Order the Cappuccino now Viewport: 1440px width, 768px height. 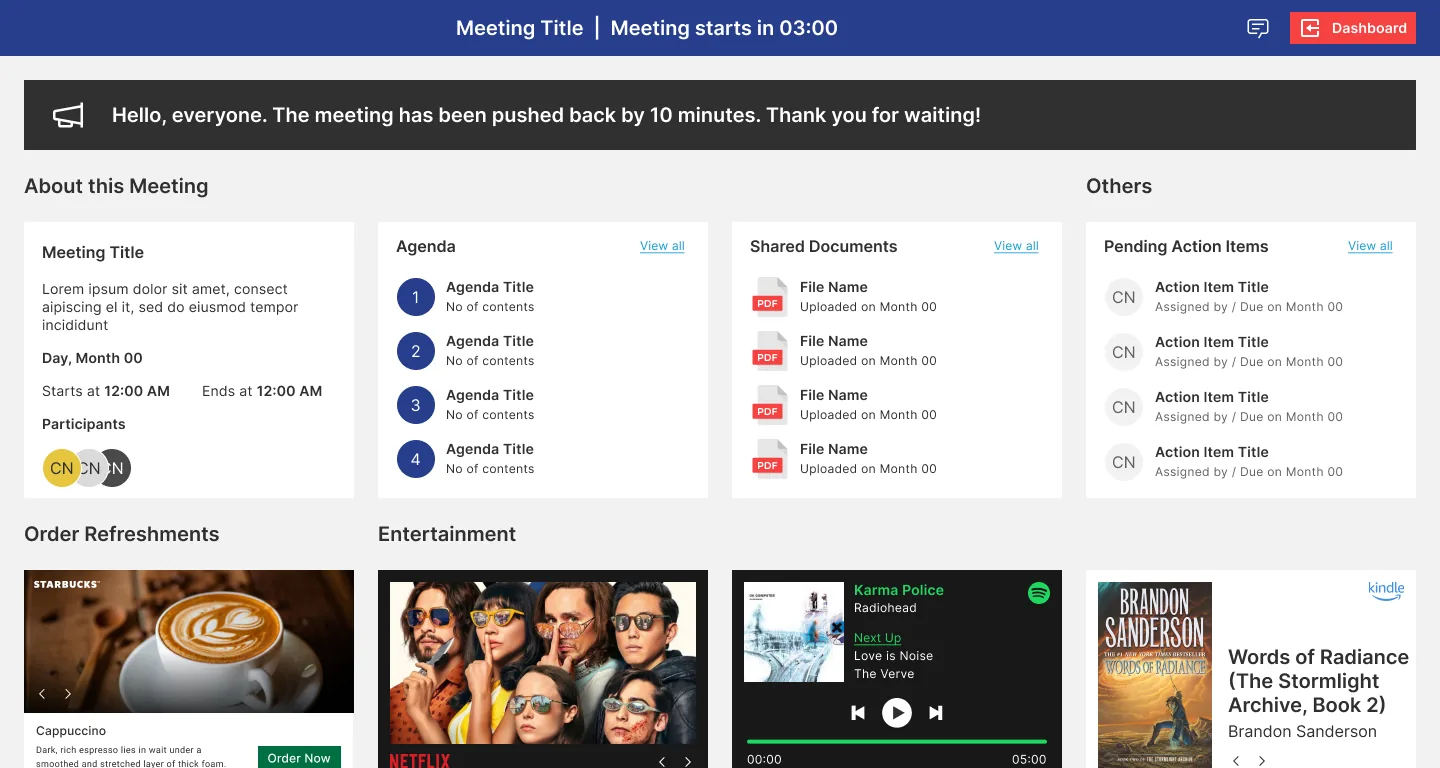pos(299,757)
